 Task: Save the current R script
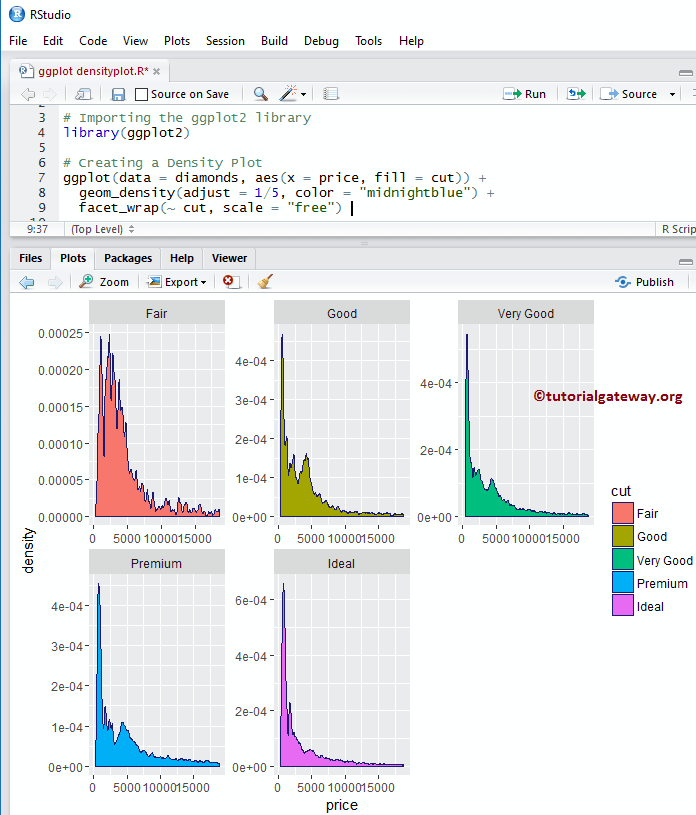118,94
